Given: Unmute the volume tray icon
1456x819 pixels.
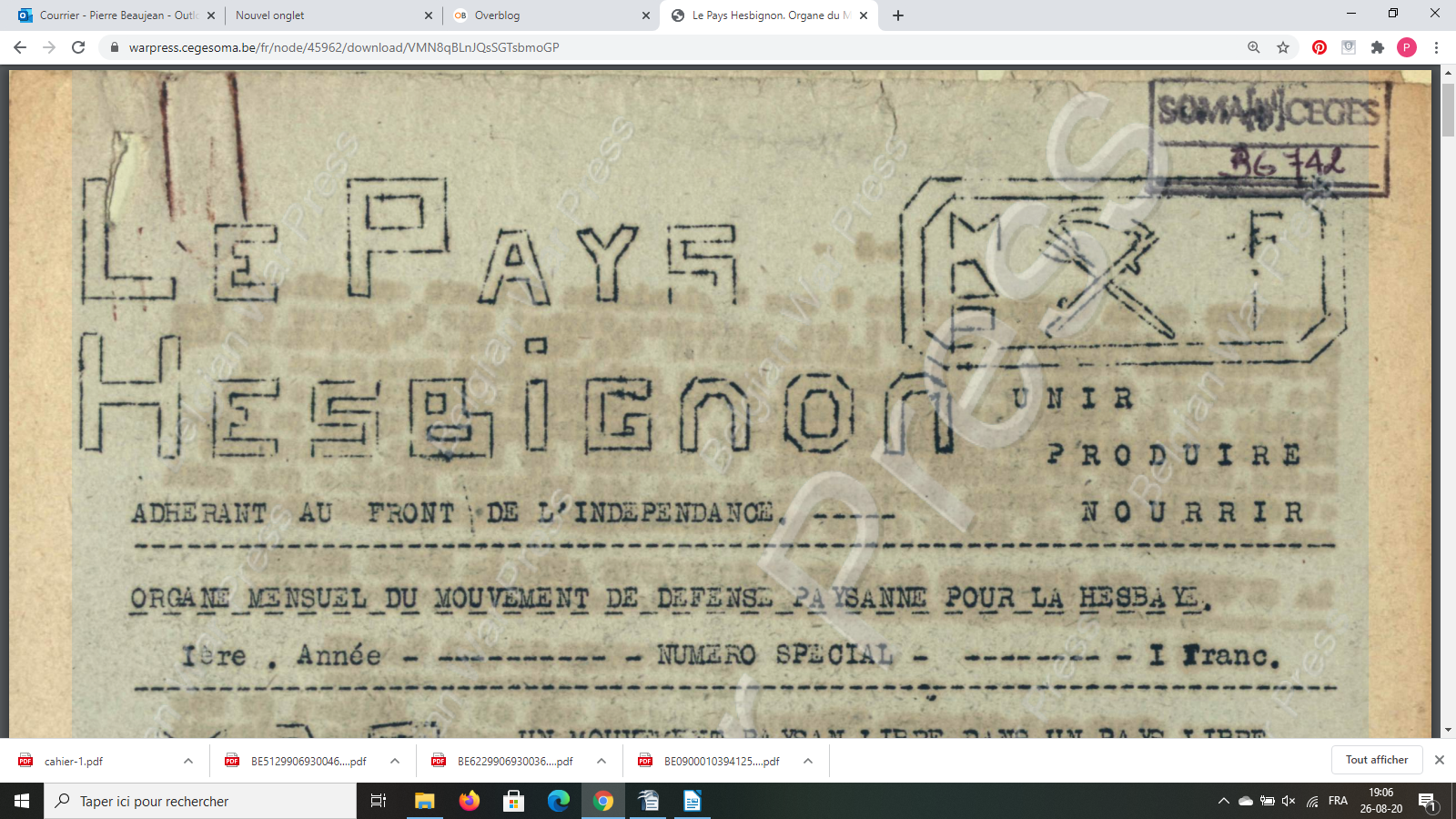Looking at the screenshot, I should coord(1289,801).
